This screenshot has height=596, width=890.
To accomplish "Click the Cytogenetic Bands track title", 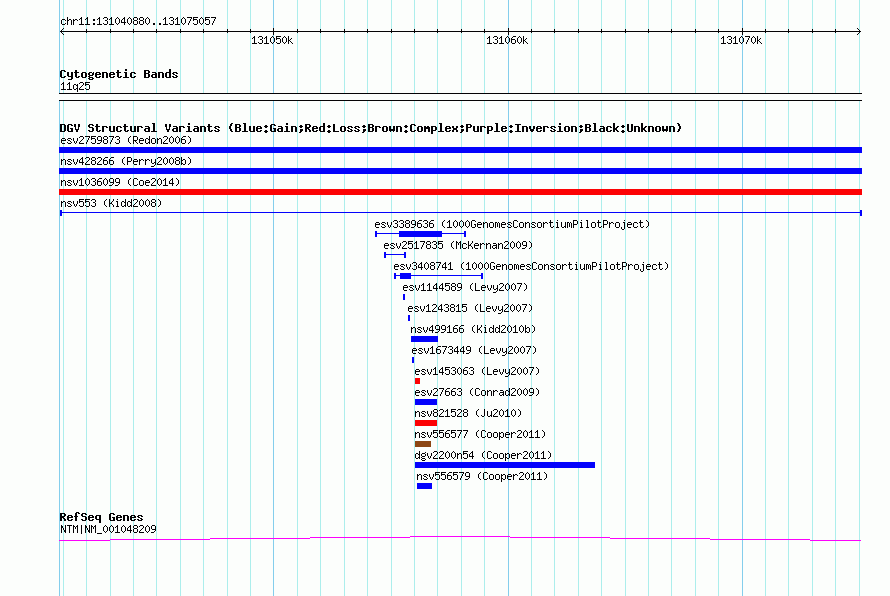I will point(119,74).
